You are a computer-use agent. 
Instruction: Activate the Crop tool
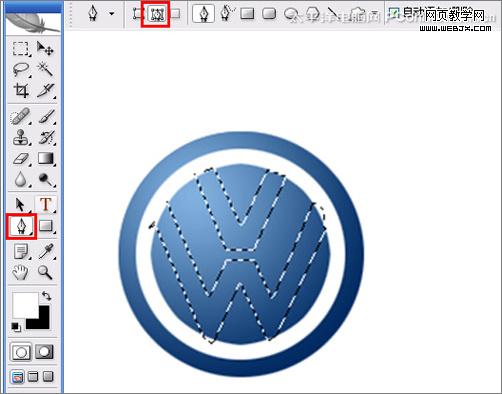click(x=21, y=90)
